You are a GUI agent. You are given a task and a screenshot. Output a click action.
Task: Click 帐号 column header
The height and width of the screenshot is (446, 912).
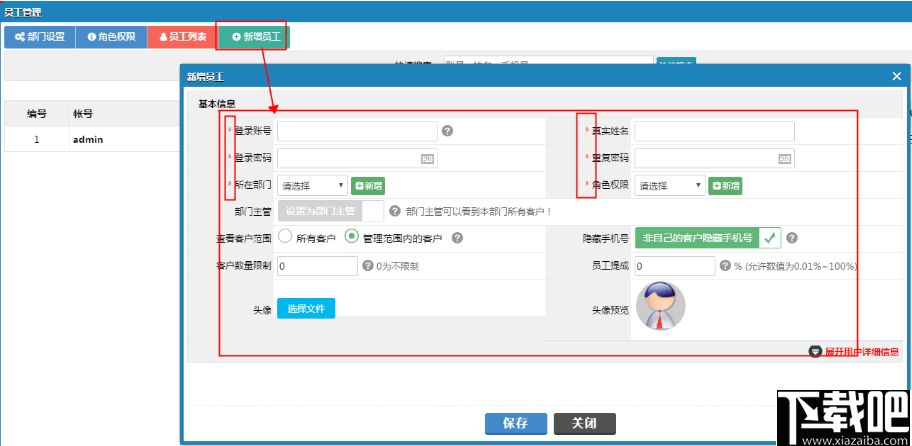83,113
